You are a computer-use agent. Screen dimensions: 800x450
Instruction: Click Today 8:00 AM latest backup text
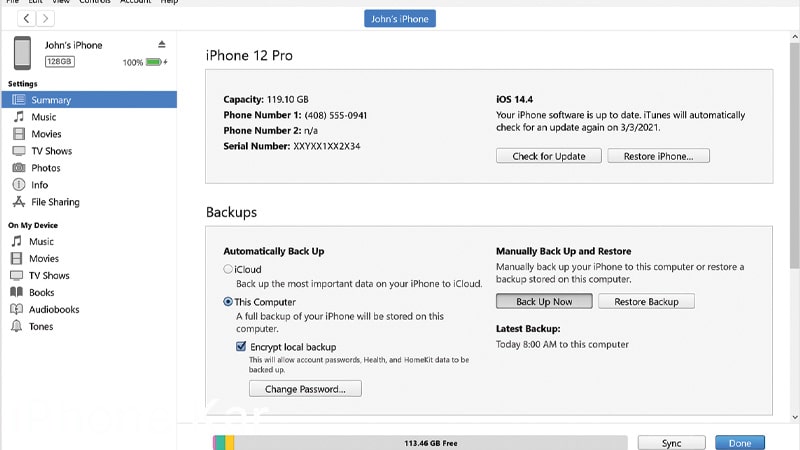pos(562,344)
